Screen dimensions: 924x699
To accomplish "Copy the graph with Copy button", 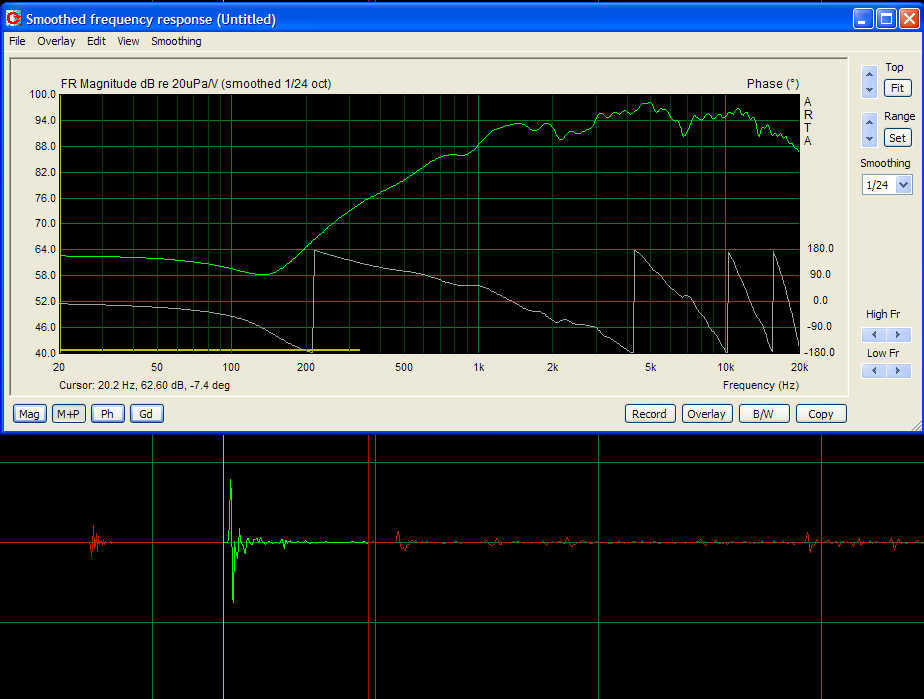I will click(821, 414).
